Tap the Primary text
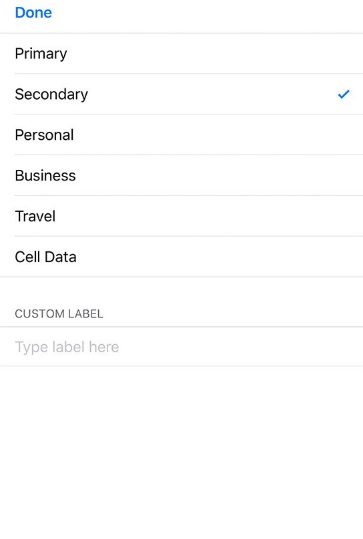 pyautogui.click(x=41, y=54)
